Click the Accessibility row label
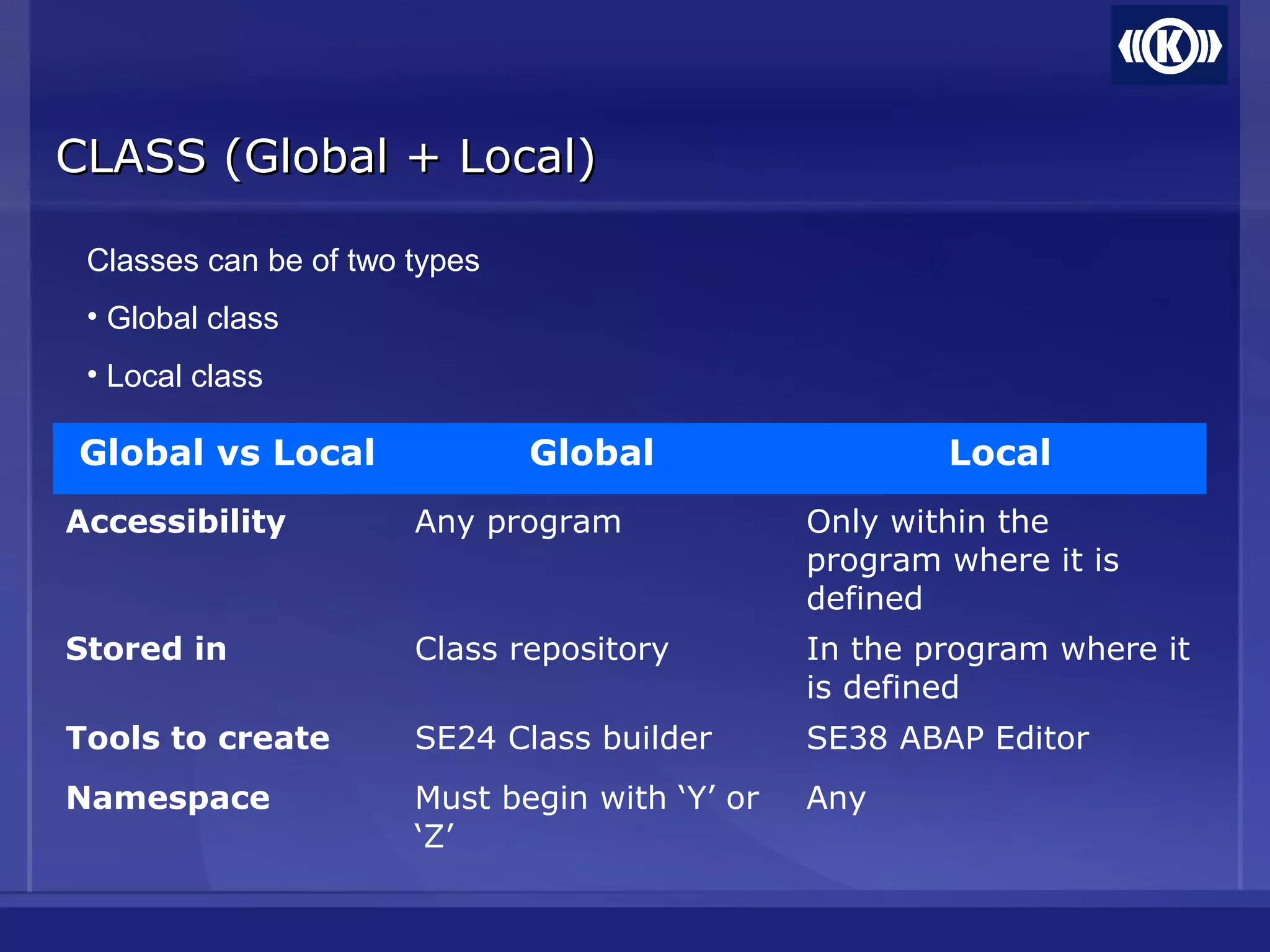 tap(175, 522)
